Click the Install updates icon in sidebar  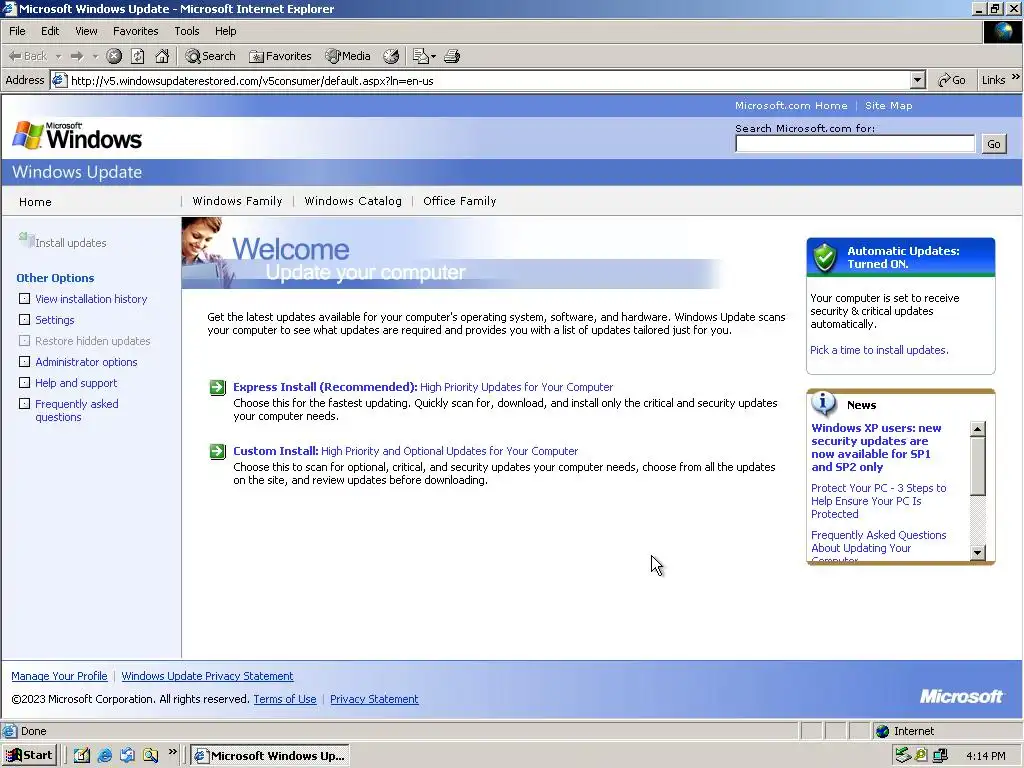click(x=26, y=240)
